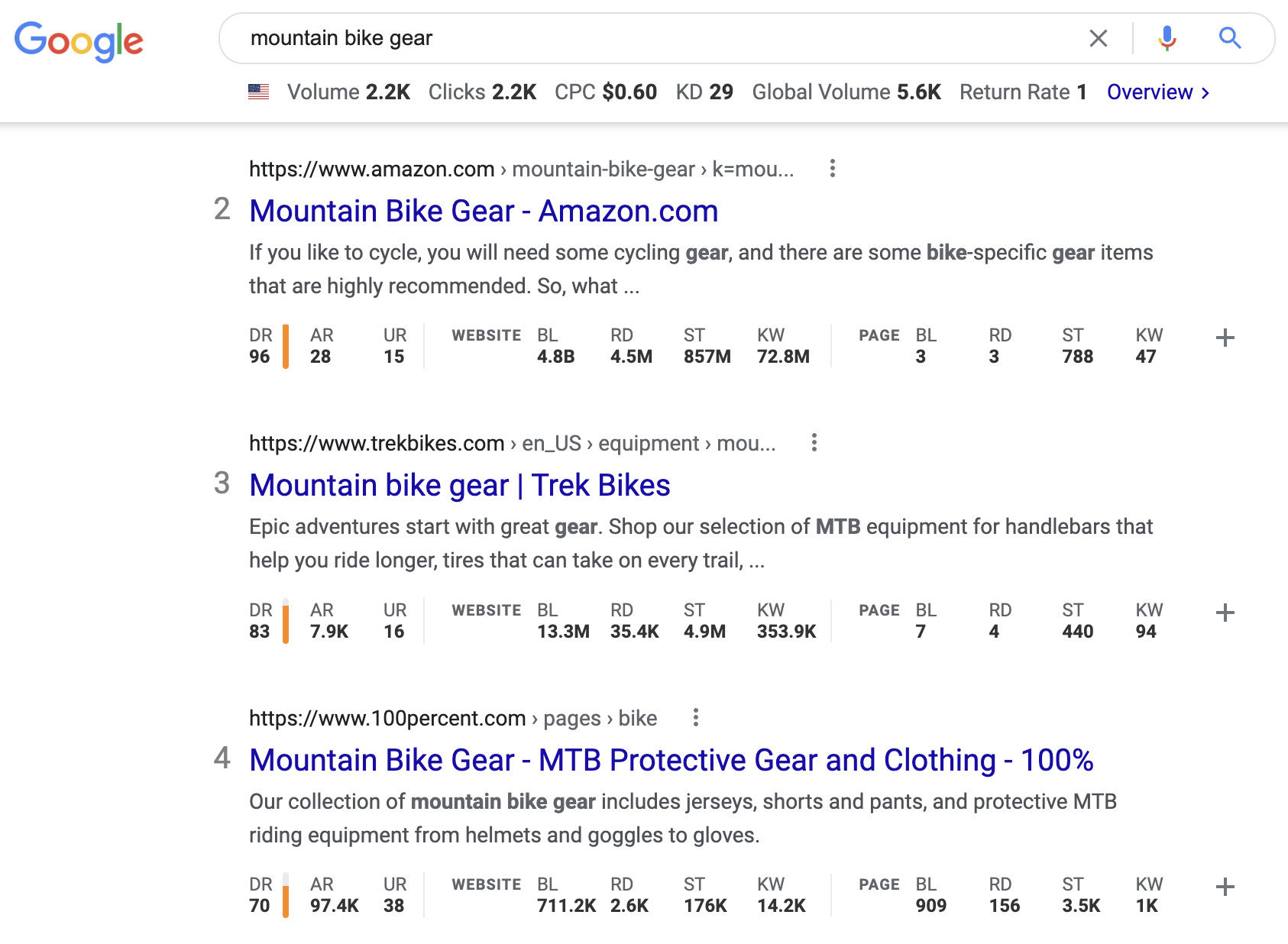
Task: Open the Mountain Bike Gear Amazon result
Action: (x=484, y=211)
